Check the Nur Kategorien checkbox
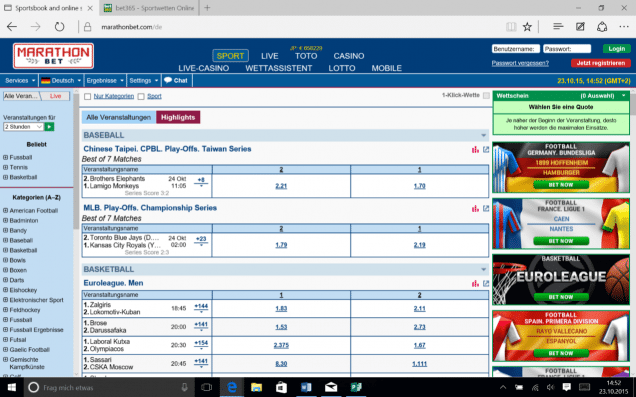 [x=87, y=97]
